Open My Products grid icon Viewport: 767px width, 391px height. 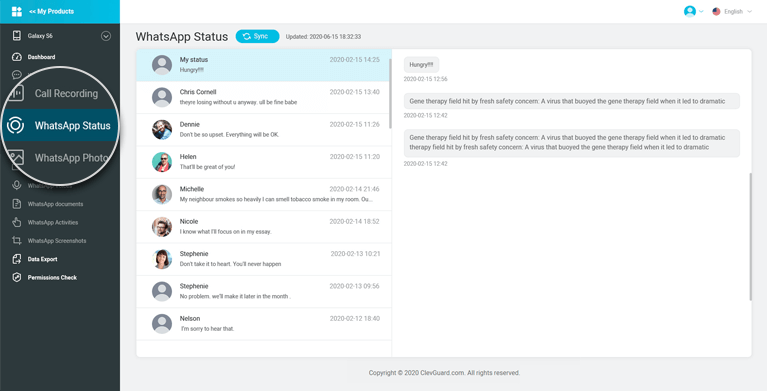17,11
